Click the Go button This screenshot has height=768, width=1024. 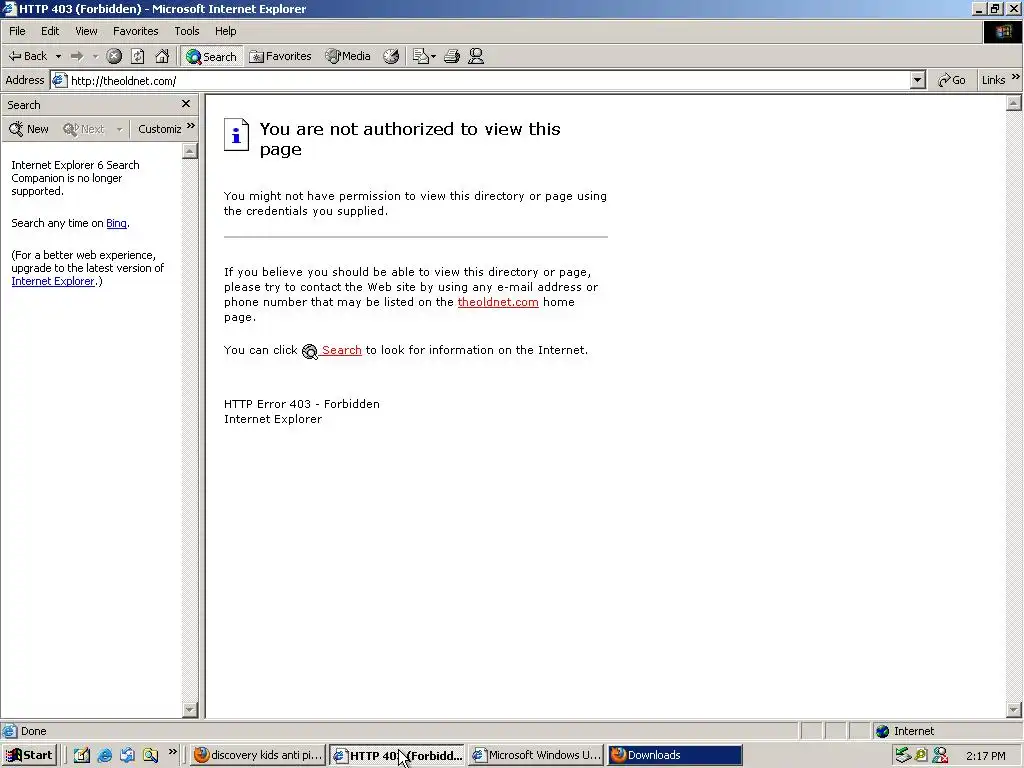coord(952,80)
